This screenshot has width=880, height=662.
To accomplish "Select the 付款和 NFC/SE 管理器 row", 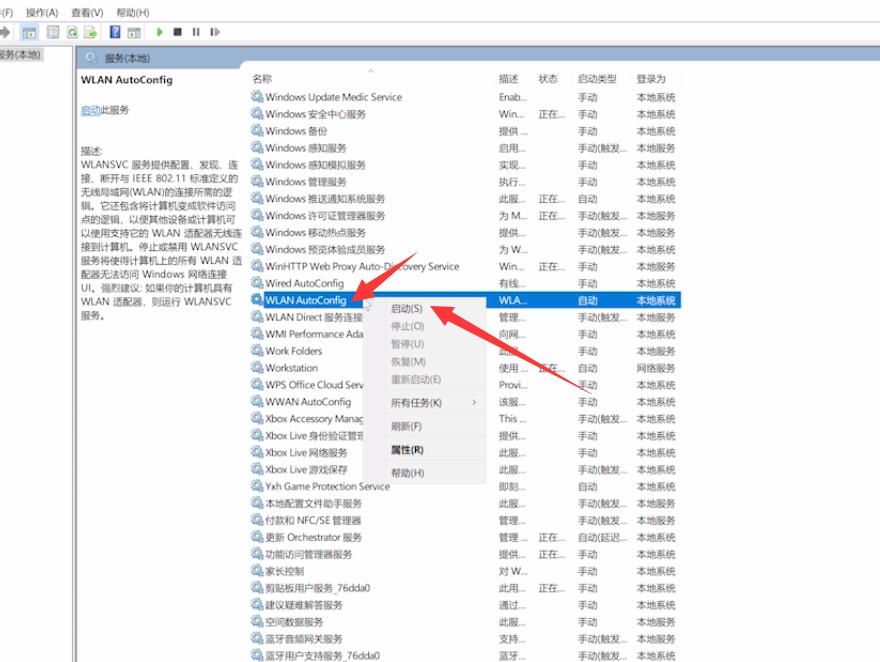I will coord(465,520).
